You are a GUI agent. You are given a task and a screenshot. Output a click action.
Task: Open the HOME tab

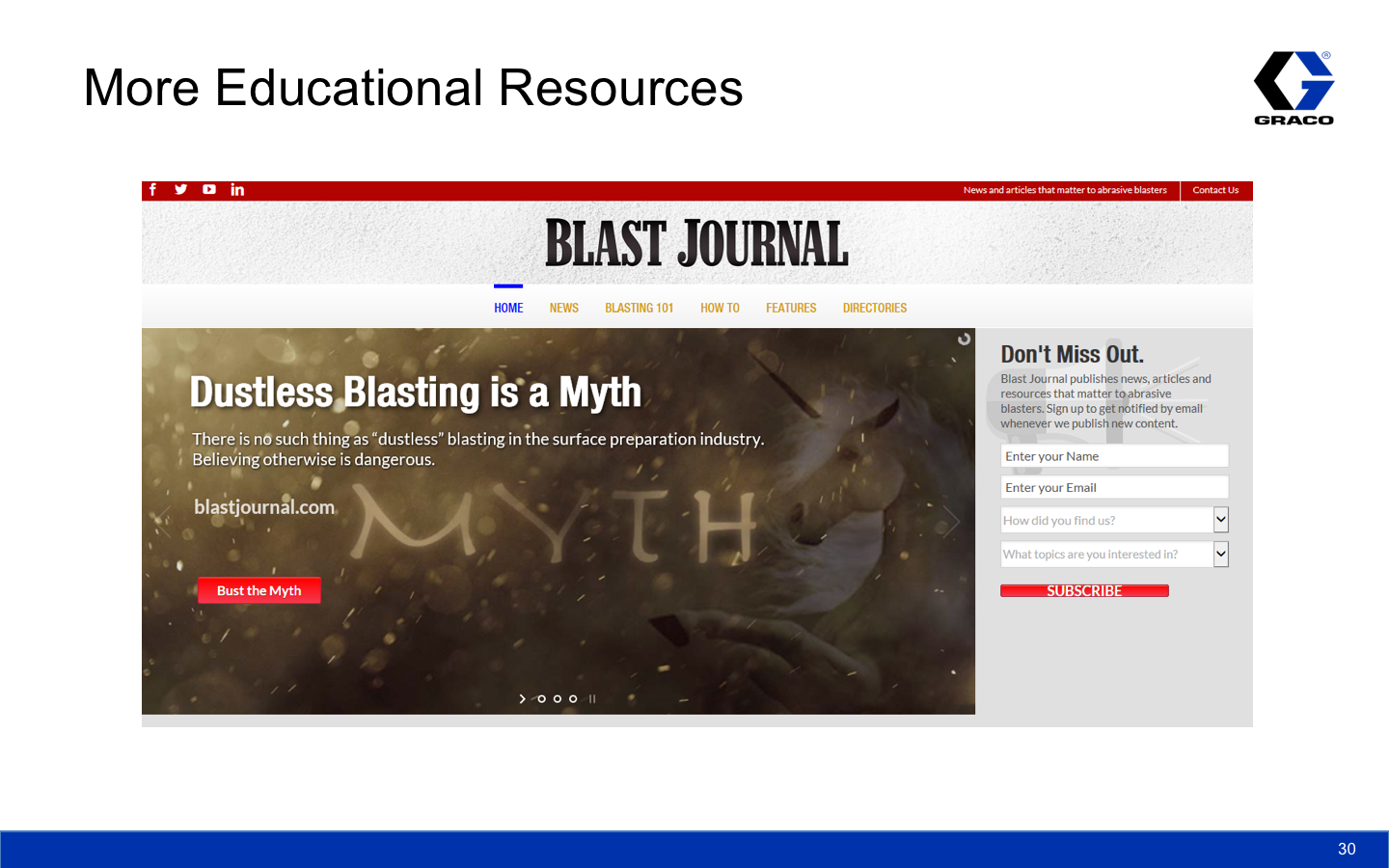pos(508,309)
